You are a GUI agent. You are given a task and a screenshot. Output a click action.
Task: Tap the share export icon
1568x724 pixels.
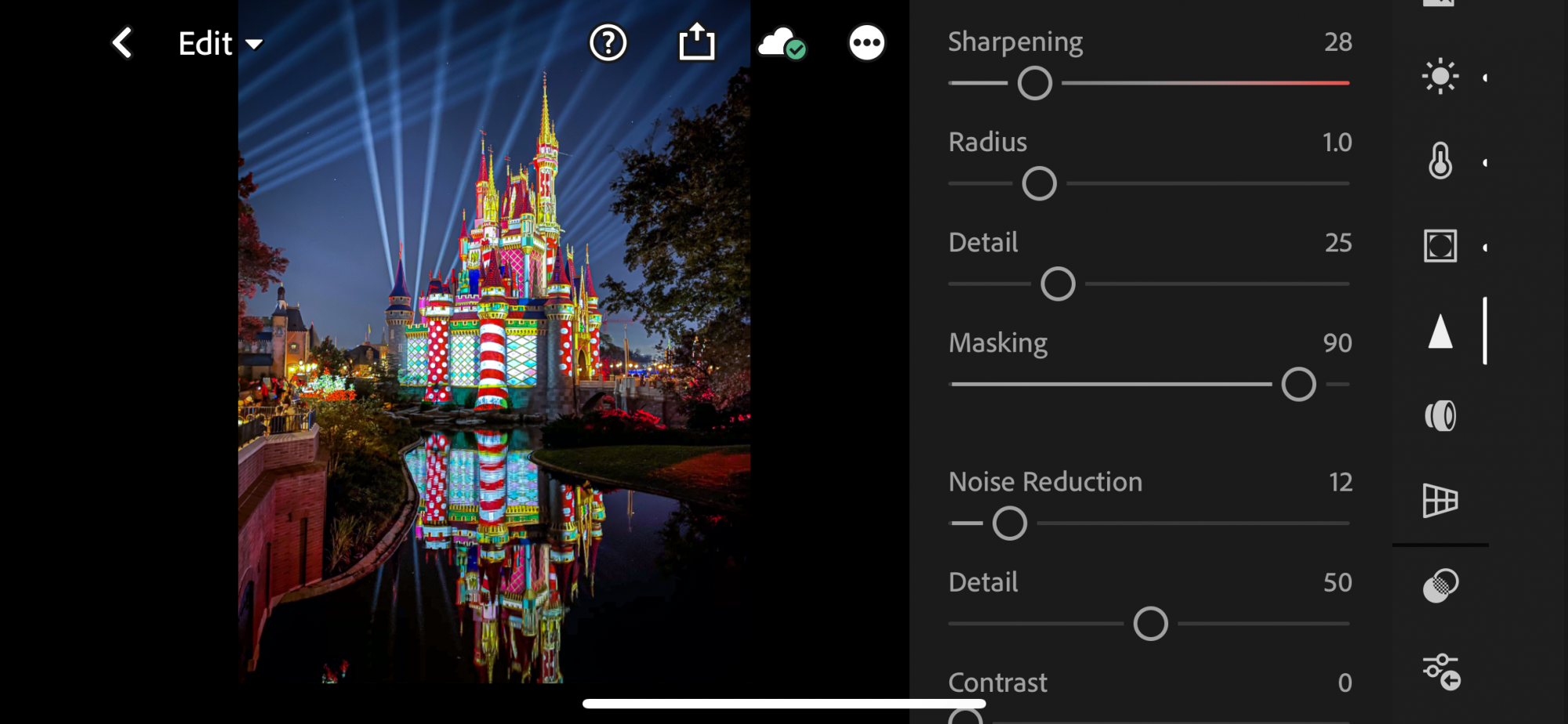696,42
